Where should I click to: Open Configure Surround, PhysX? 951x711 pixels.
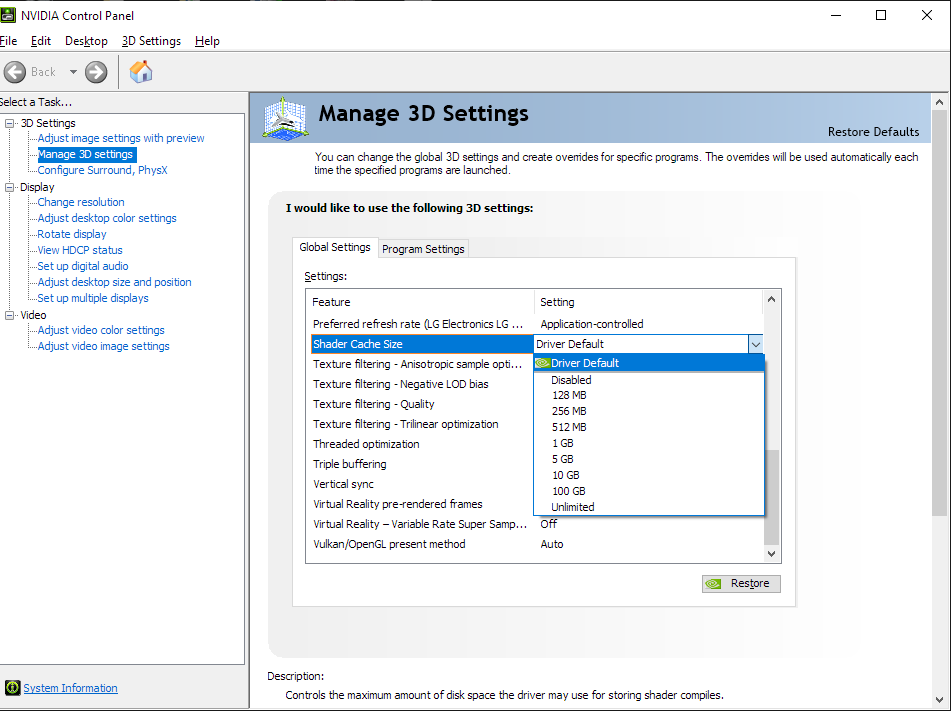(x=102, y=170)
